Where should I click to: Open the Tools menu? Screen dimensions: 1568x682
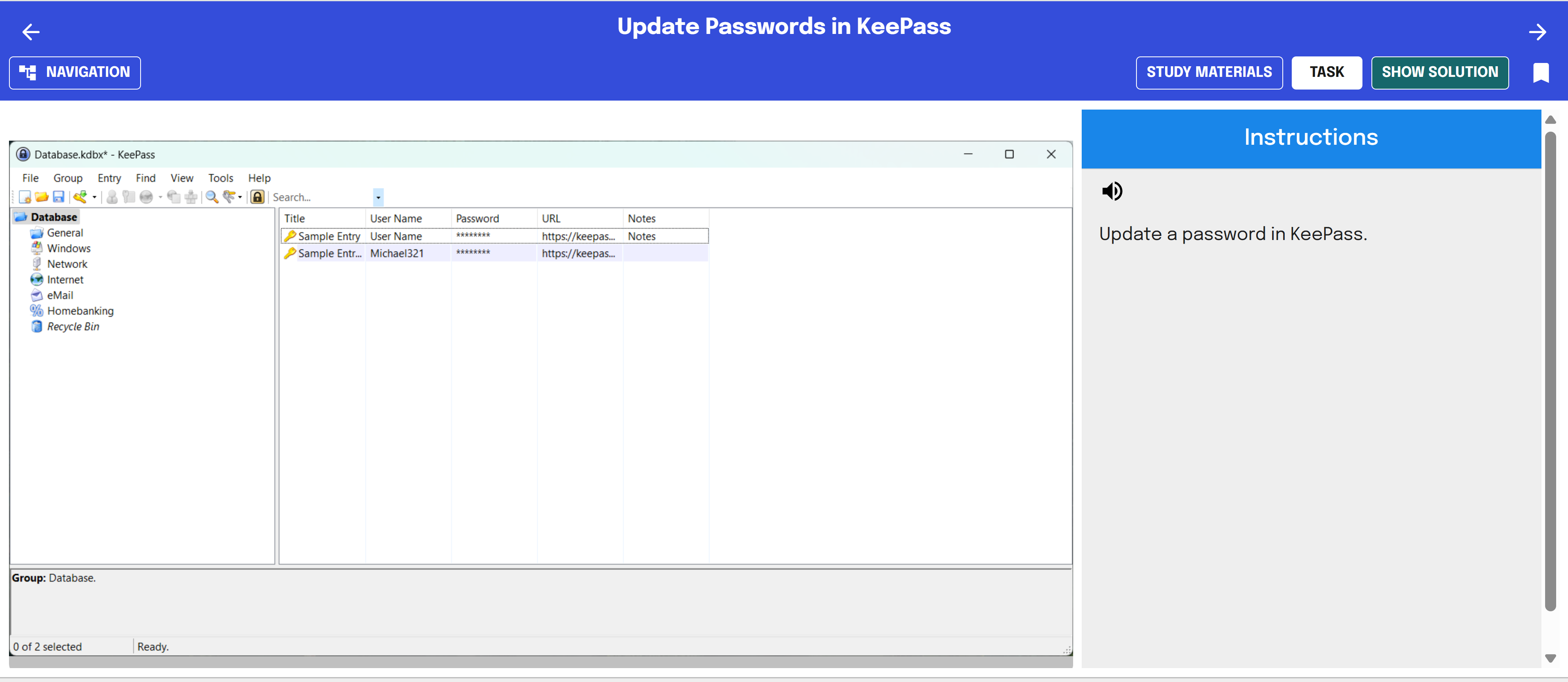point(221,178)
